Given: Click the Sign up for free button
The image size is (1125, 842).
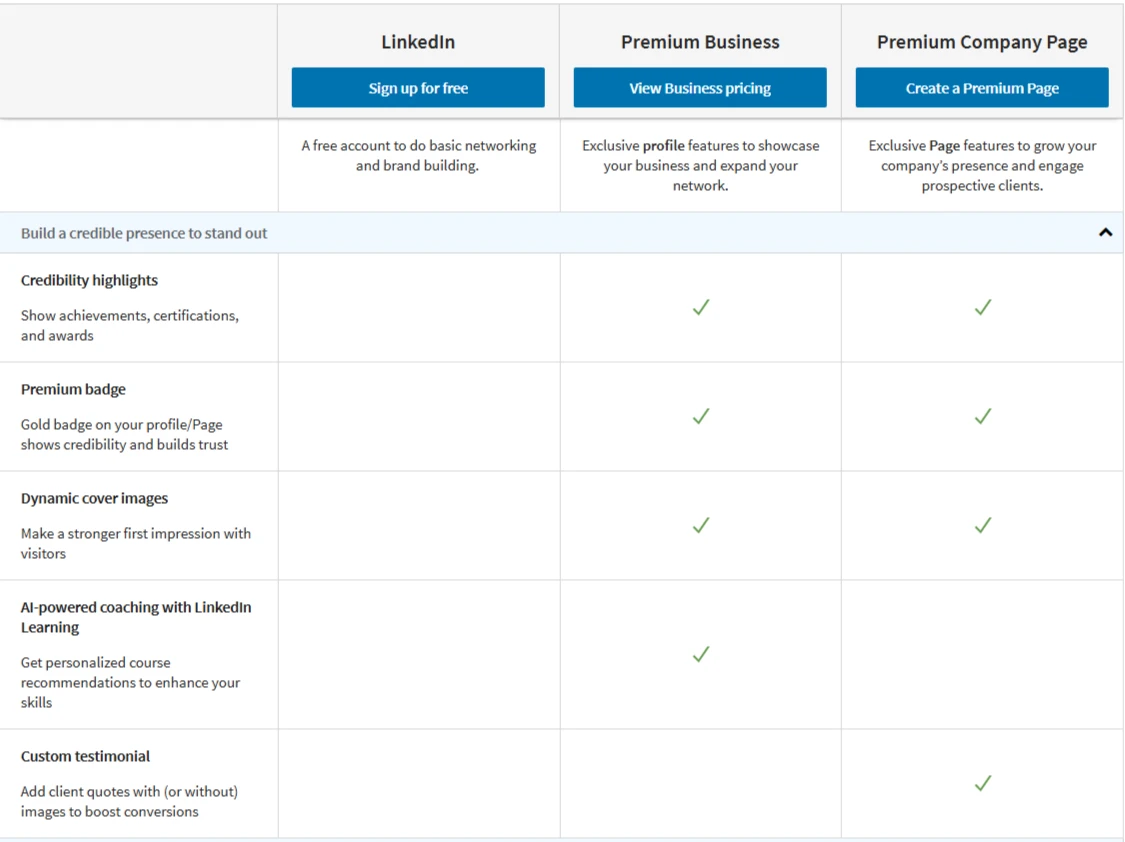Looking at the screenshot, I should (418, 88).
